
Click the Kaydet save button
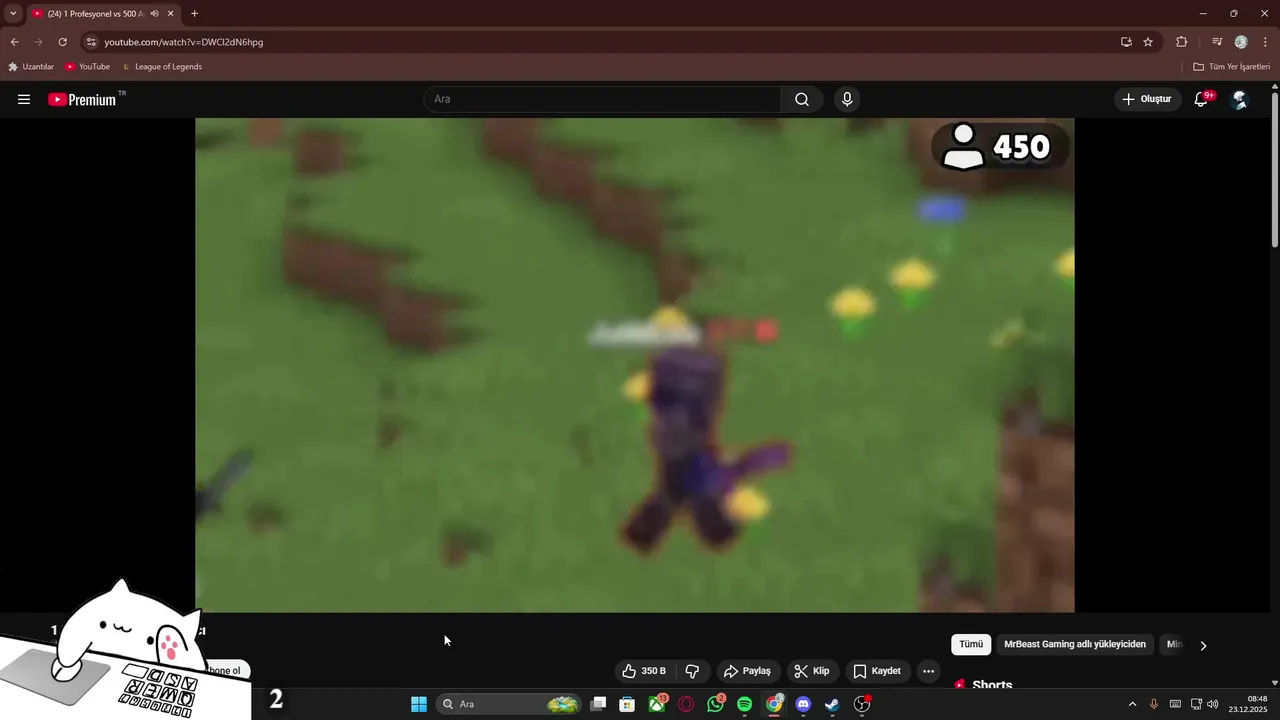click(877, 671)
